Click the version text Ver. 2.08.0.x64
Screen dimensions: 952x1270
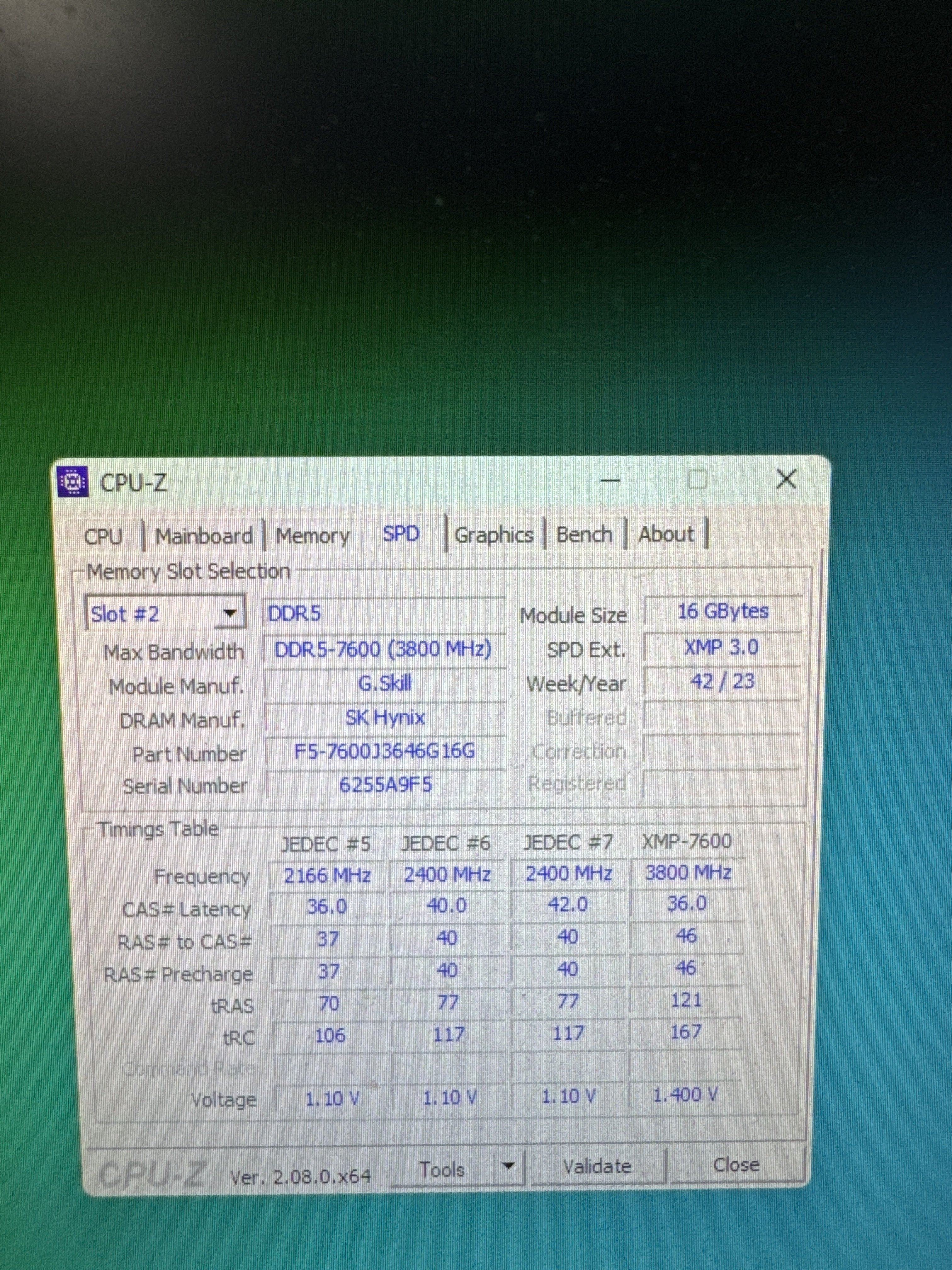300,1177
